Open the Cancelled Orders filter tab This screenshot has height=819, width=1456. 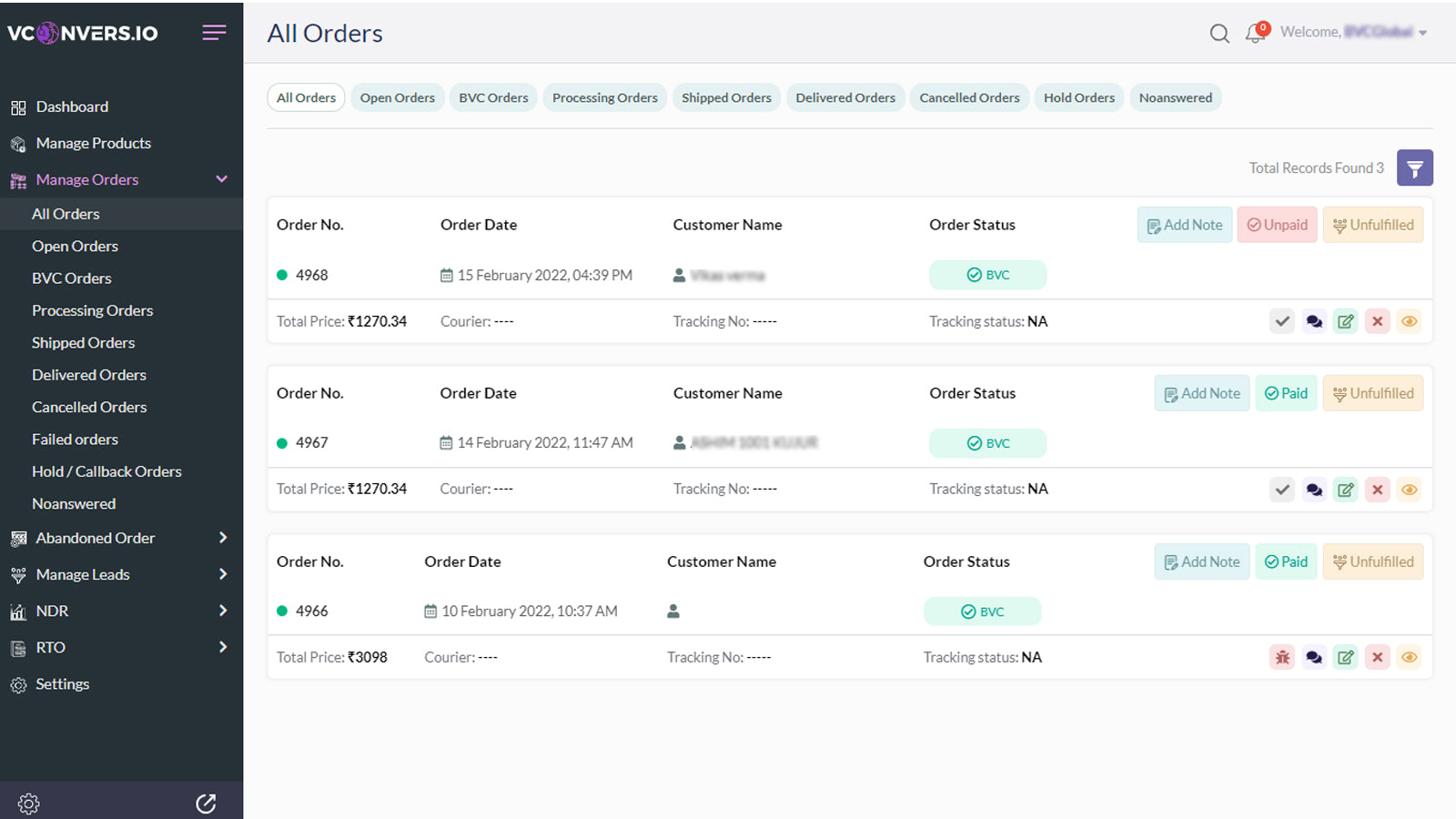[x=969, y=97]
